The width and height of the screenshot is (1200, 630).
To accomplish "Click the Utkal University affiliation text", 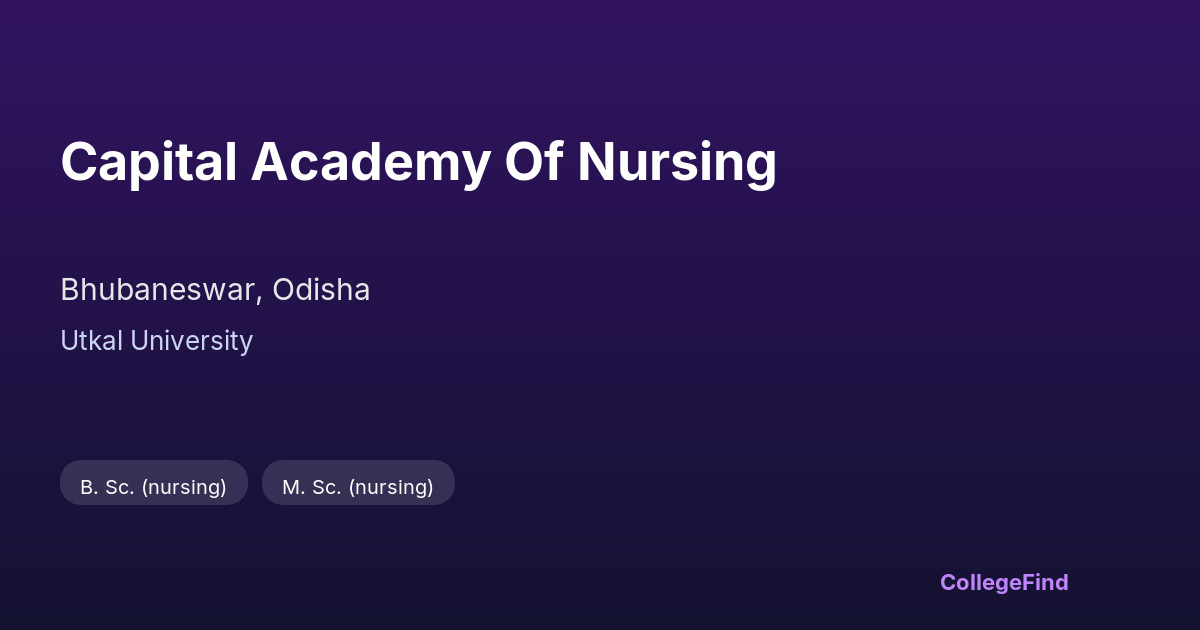I will pos(156,341).
